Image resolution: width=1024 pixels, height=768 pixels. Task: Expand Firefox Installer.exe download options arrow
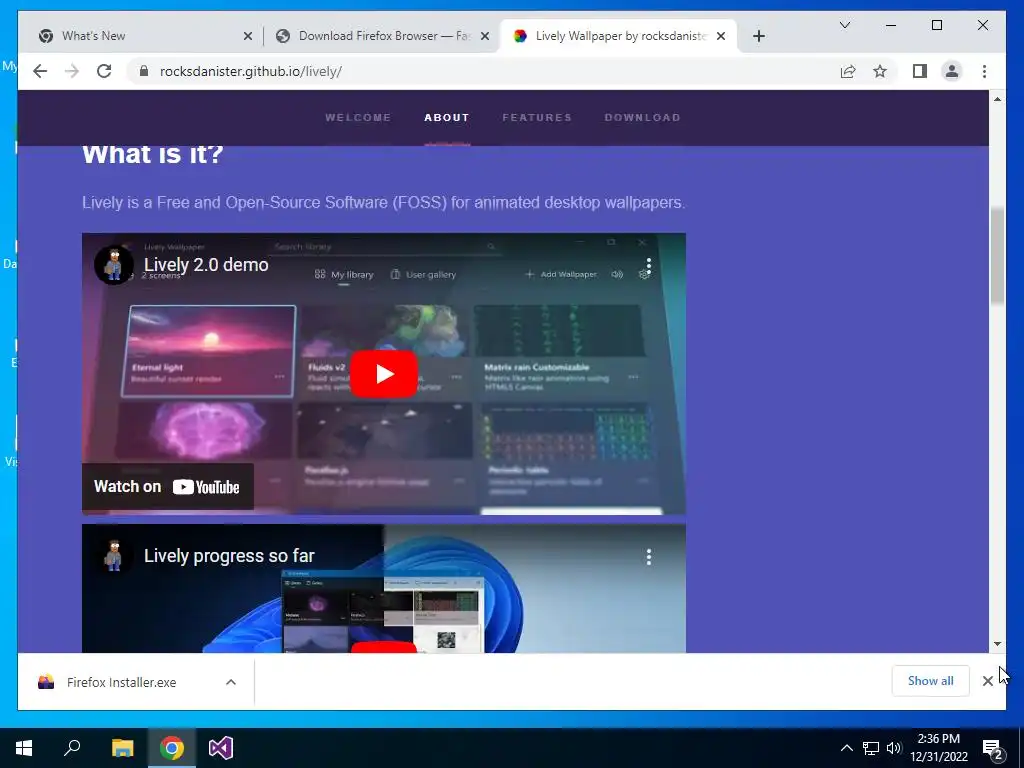(x=231, y=682)
